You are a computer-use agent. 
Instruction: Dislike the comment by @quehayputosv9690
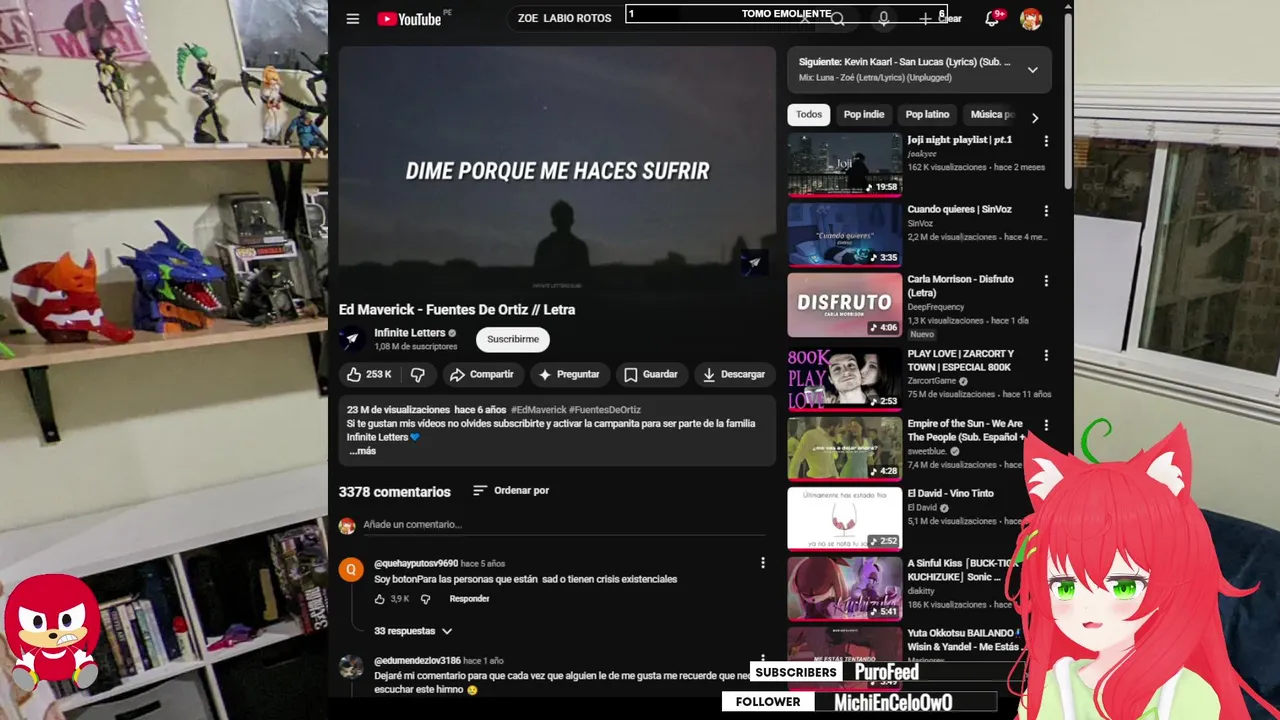click(425, 599)
